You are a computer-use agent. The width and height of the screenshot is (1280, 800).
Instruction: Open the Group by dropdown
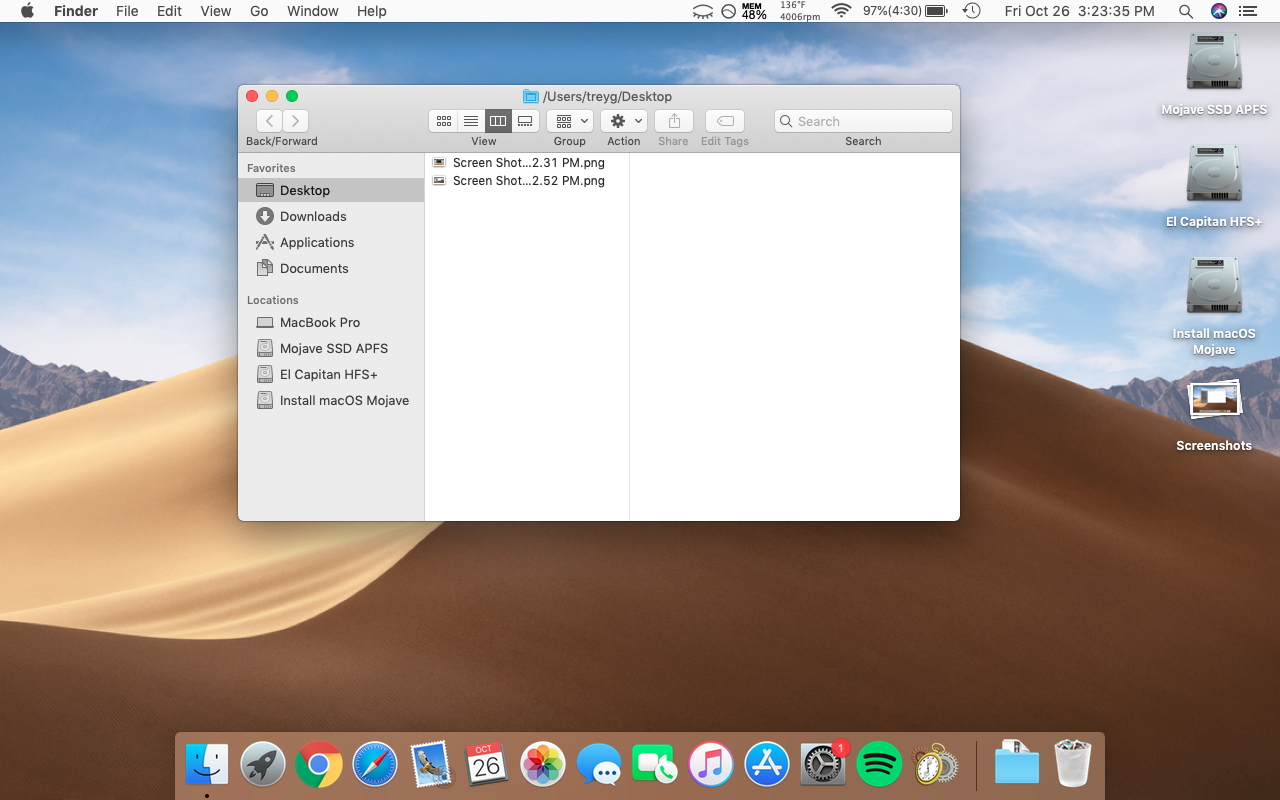coord(570,121)
